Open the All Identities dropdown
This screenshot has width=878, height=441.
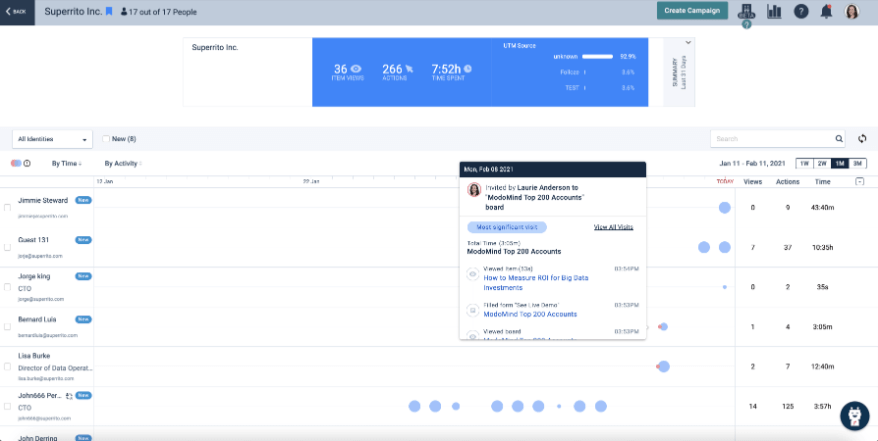pyautogui.click(x=53, y=139)
